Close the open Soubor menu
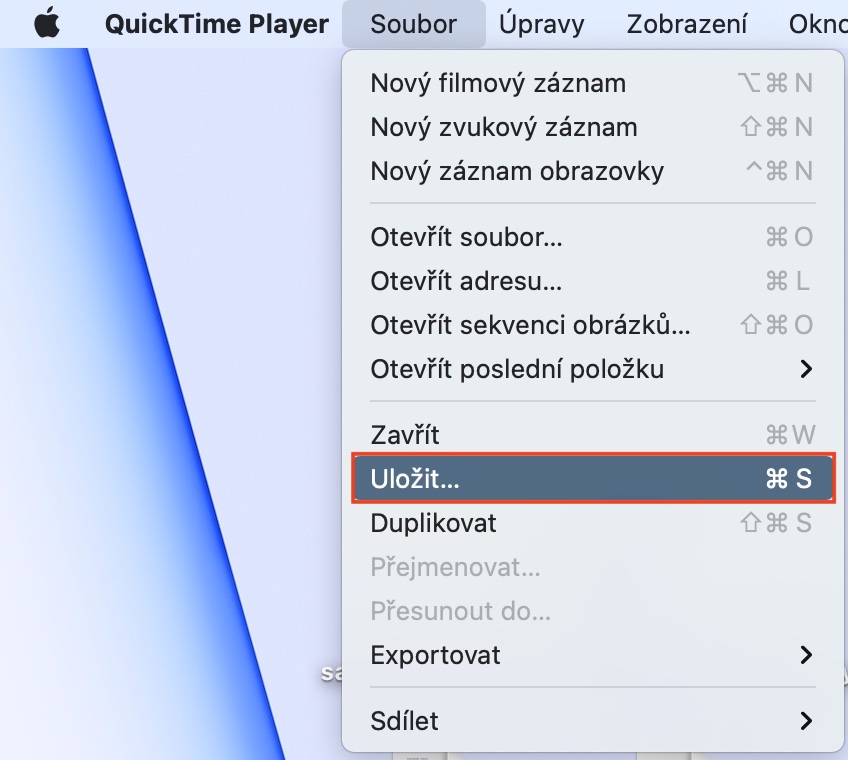 pyautogui.click(x=413, y=24)
